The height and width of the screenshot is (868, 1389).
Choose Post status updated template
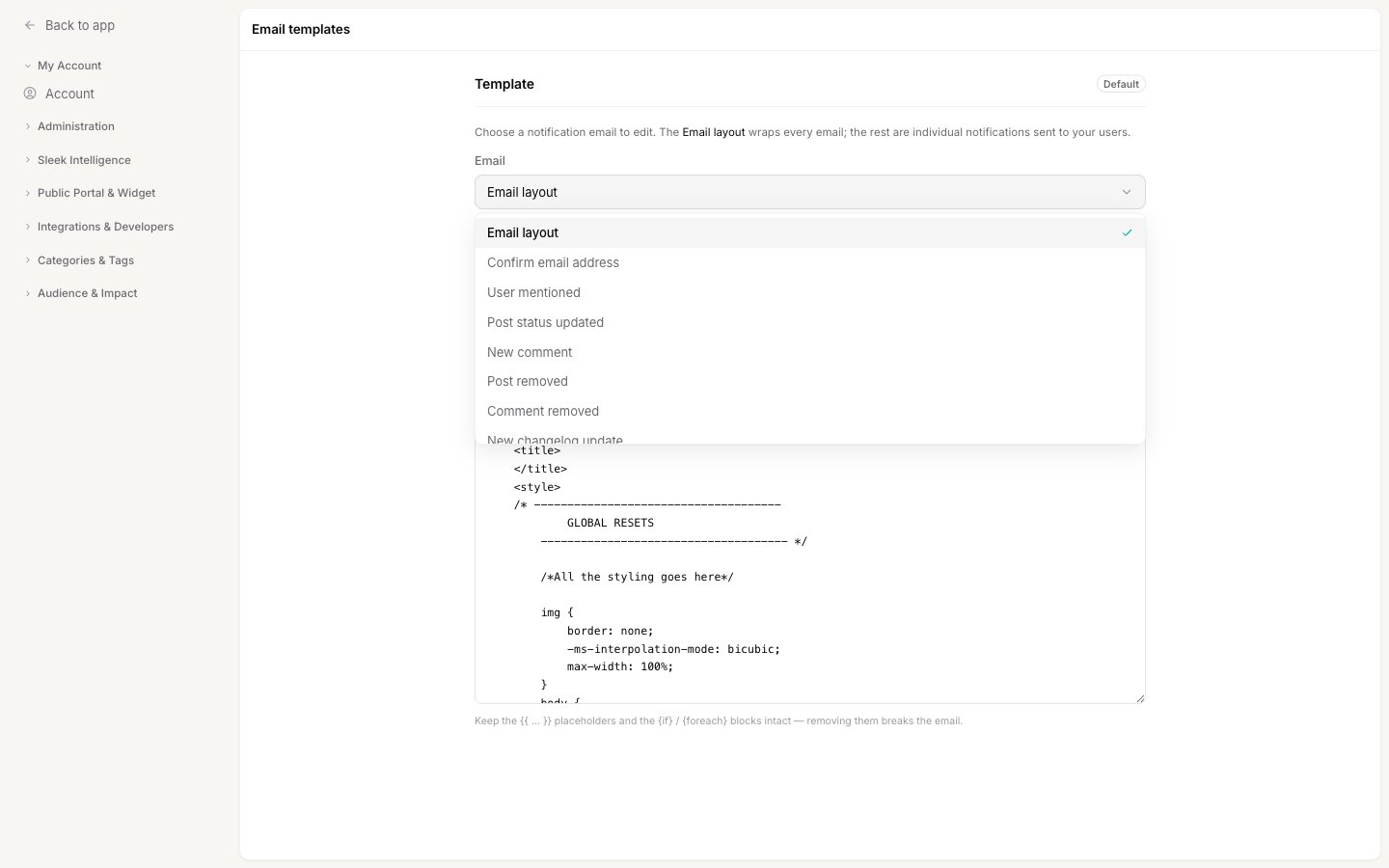click(810, 322)
